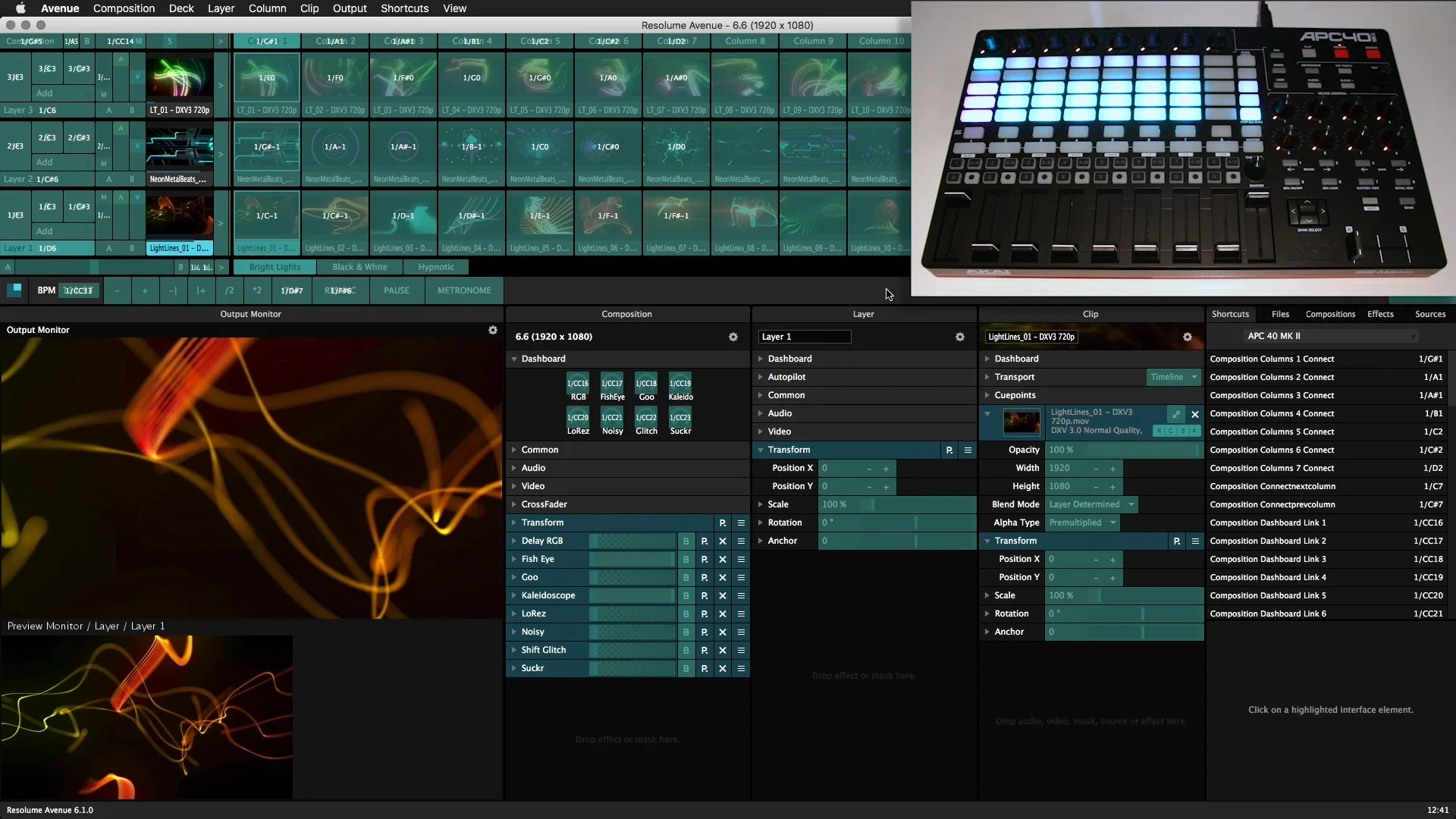
Task: Click the BPM sync icon in transport bar
Action: pyautogui.click(x=15, y=289)
